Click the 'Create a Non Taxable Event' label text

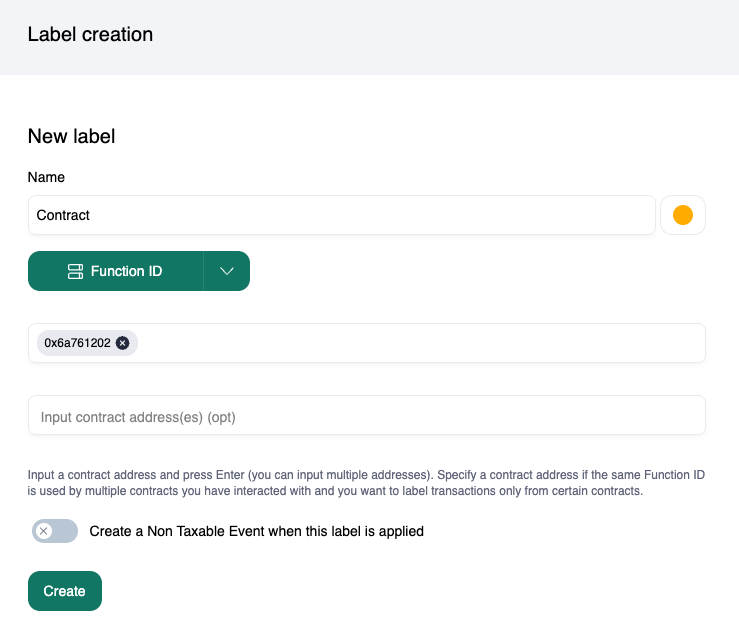256,531
